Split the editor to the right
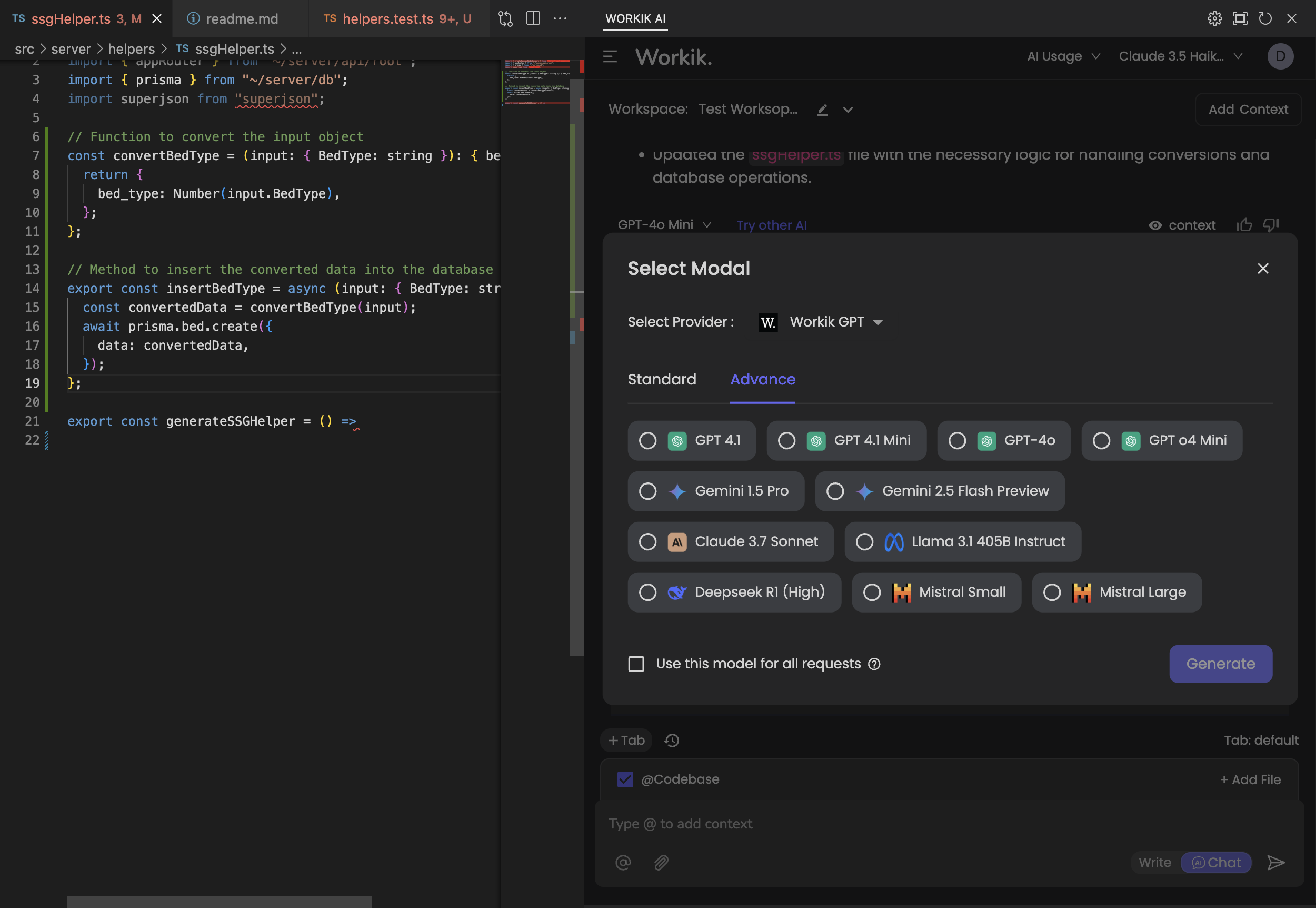This screenshot has height=908, width=1316. tap(533, 18)
